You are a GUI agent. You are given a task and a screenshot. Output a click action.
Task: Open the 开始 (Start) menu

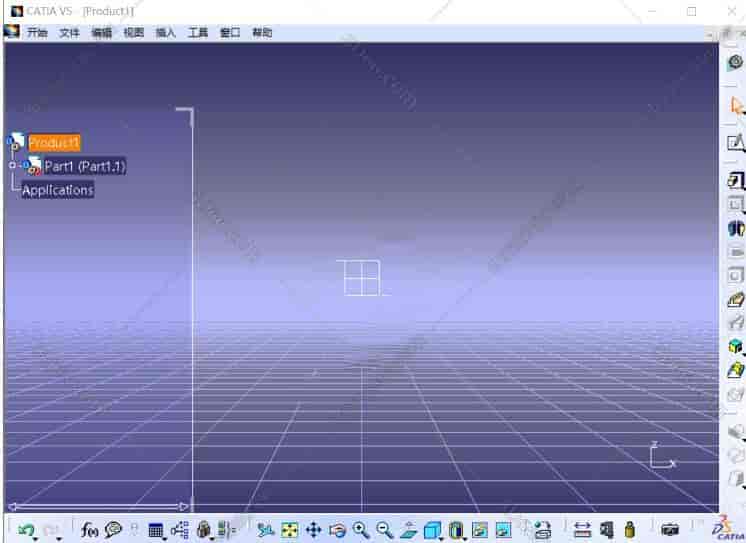pyautogui.click(x=37, y=33)
